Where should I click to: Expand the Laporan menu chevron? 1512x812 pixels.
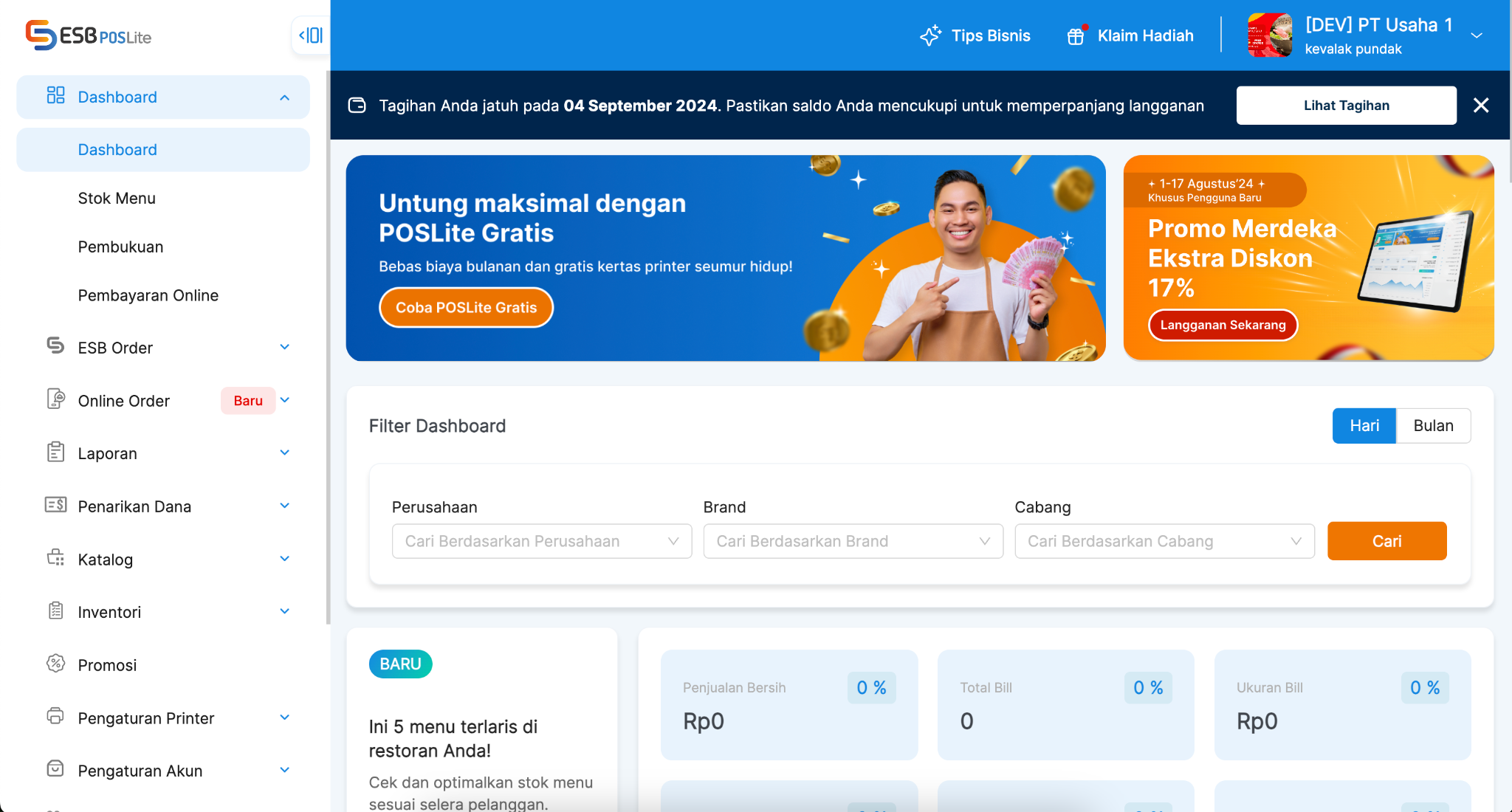click(x=285, y=453)
